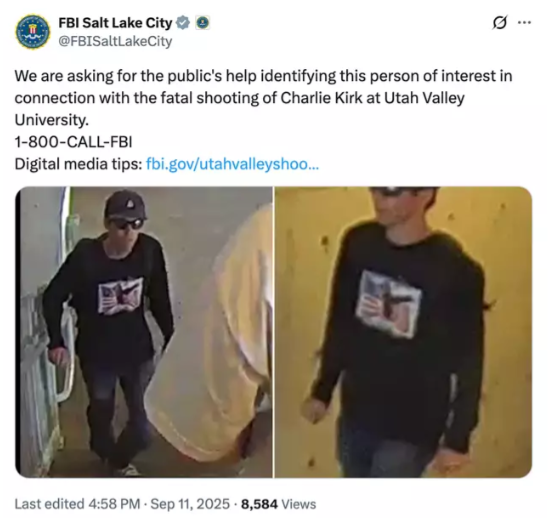Click the FBI Salt Lake City display name
Image resolution: width=552 pixels, height=518 pixels.
tap(115, 23)
